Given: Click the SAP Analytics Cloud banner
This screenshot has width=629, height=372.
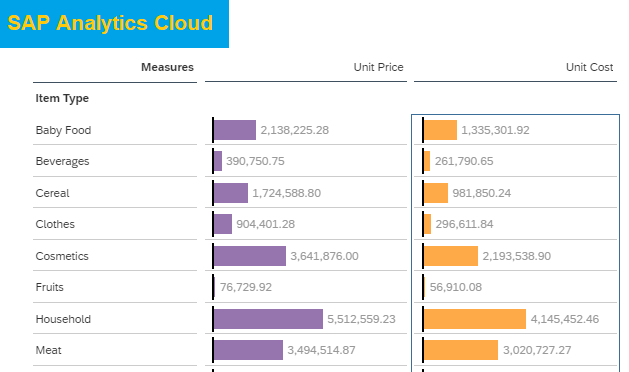Looking at the screenshot, I should point(114,24).
